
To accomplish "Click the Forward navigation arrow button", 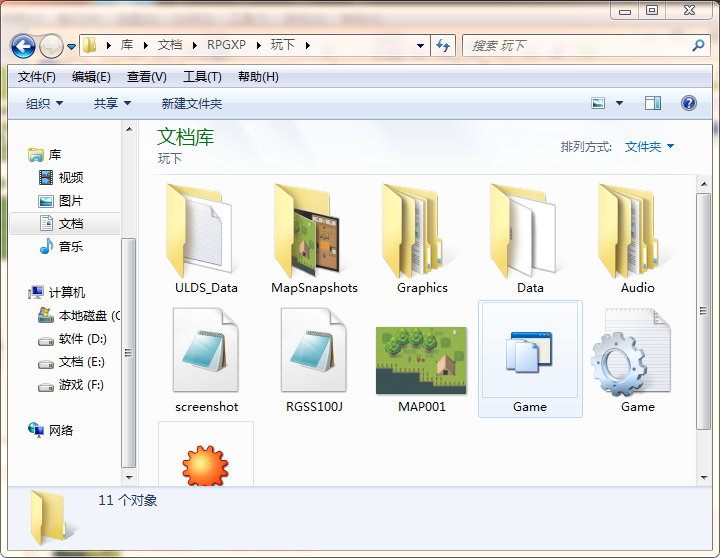I will pos(51,46).
